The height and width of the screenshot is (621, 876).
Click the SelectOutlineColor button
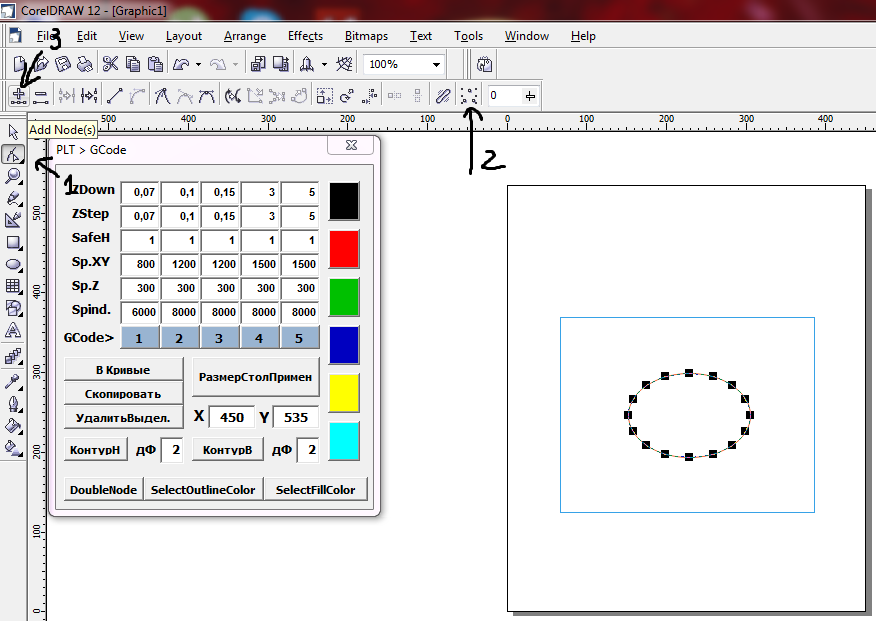[203, 490]
